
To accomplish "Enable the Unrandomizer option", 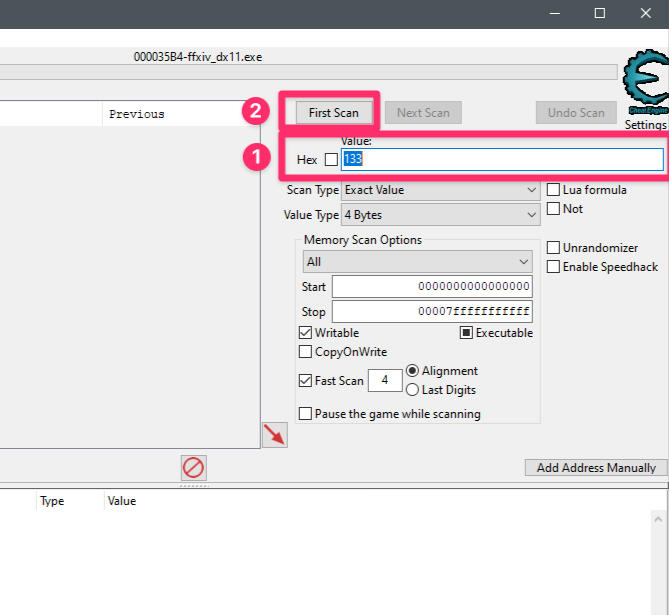I will point(554,248).
